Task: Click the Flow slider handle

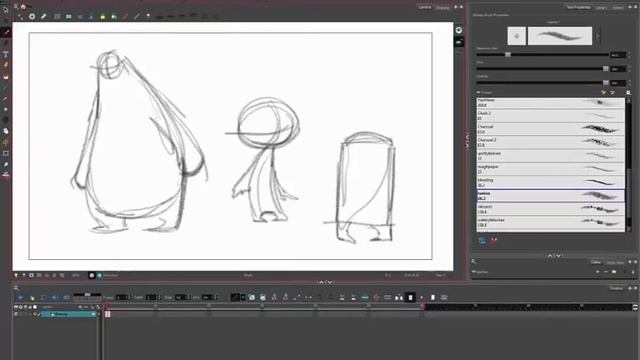Action: pos(606,69)
